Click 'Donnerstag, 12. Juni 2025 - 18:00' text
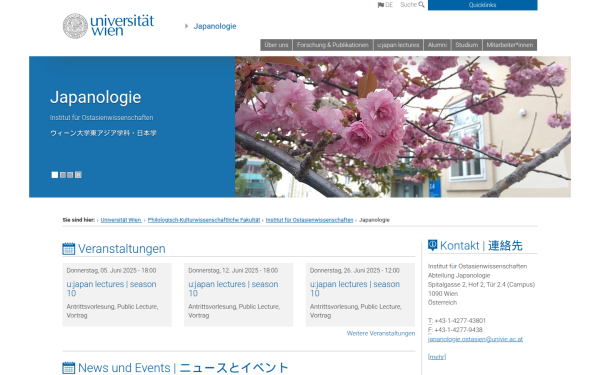 click(x=233, y=271)
